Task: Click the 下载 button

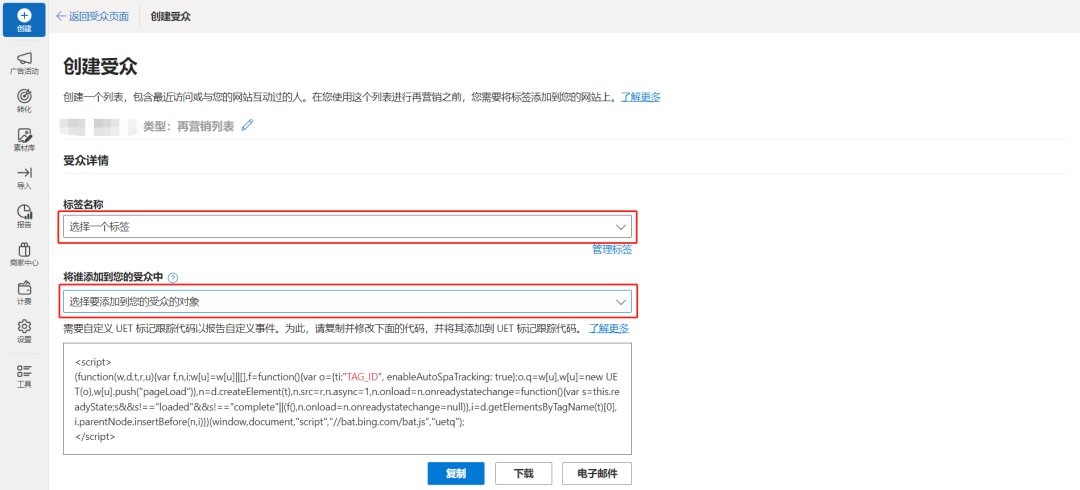Action: pyautogui.click(x=523, y=473)
